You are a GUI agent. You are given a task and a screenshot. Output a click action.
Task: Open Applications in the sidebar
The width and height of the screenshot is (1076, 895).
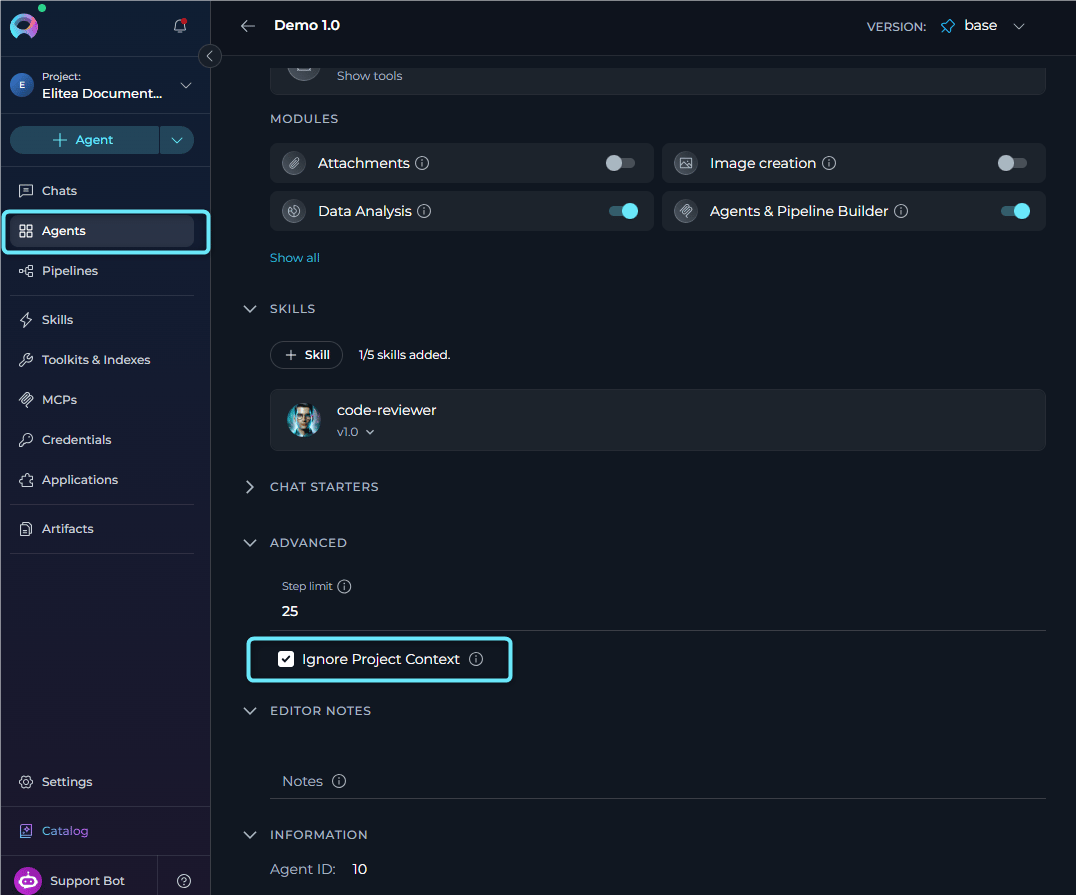click(102, 480)
